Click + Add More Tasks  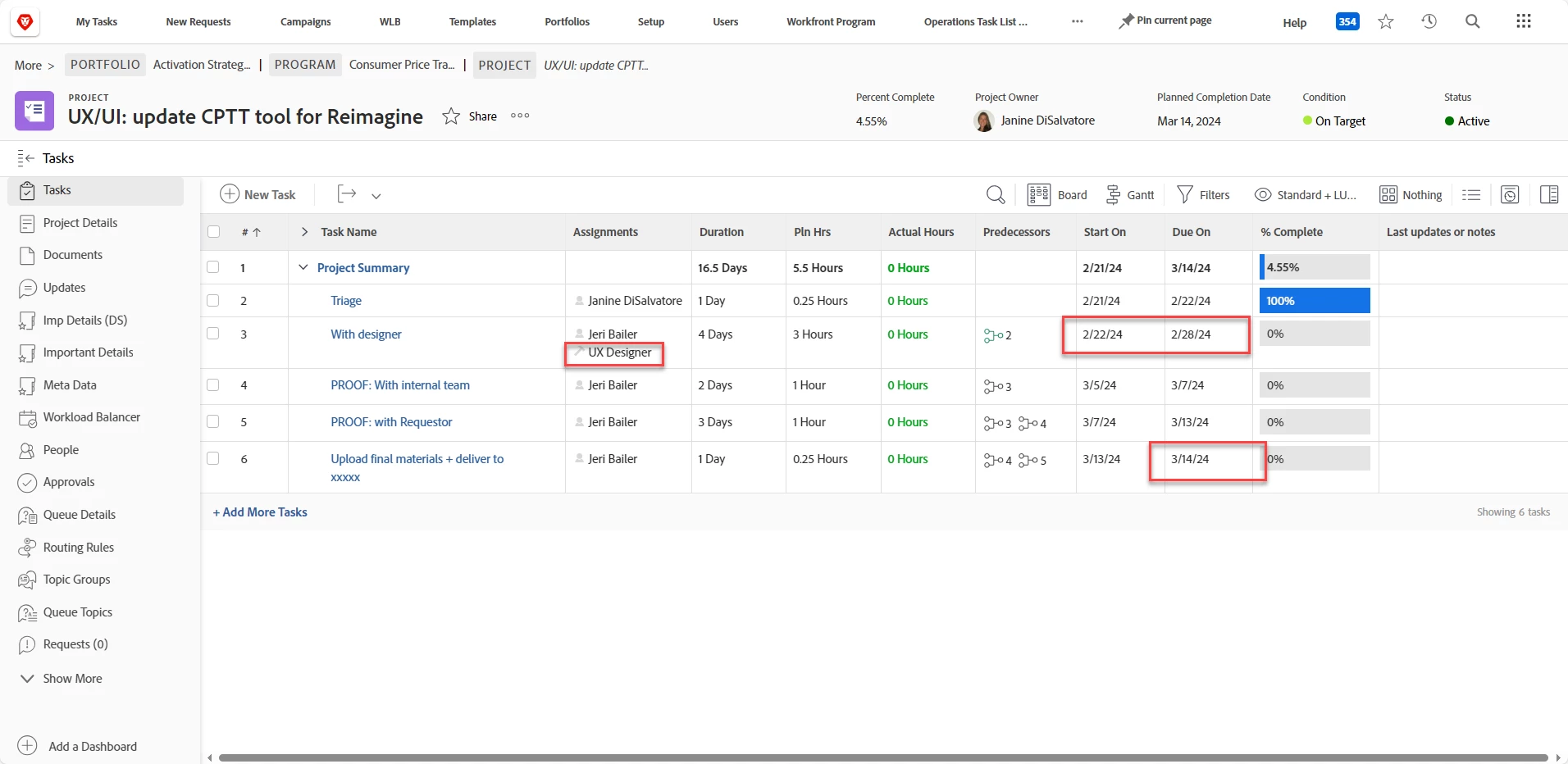[260, 512]
